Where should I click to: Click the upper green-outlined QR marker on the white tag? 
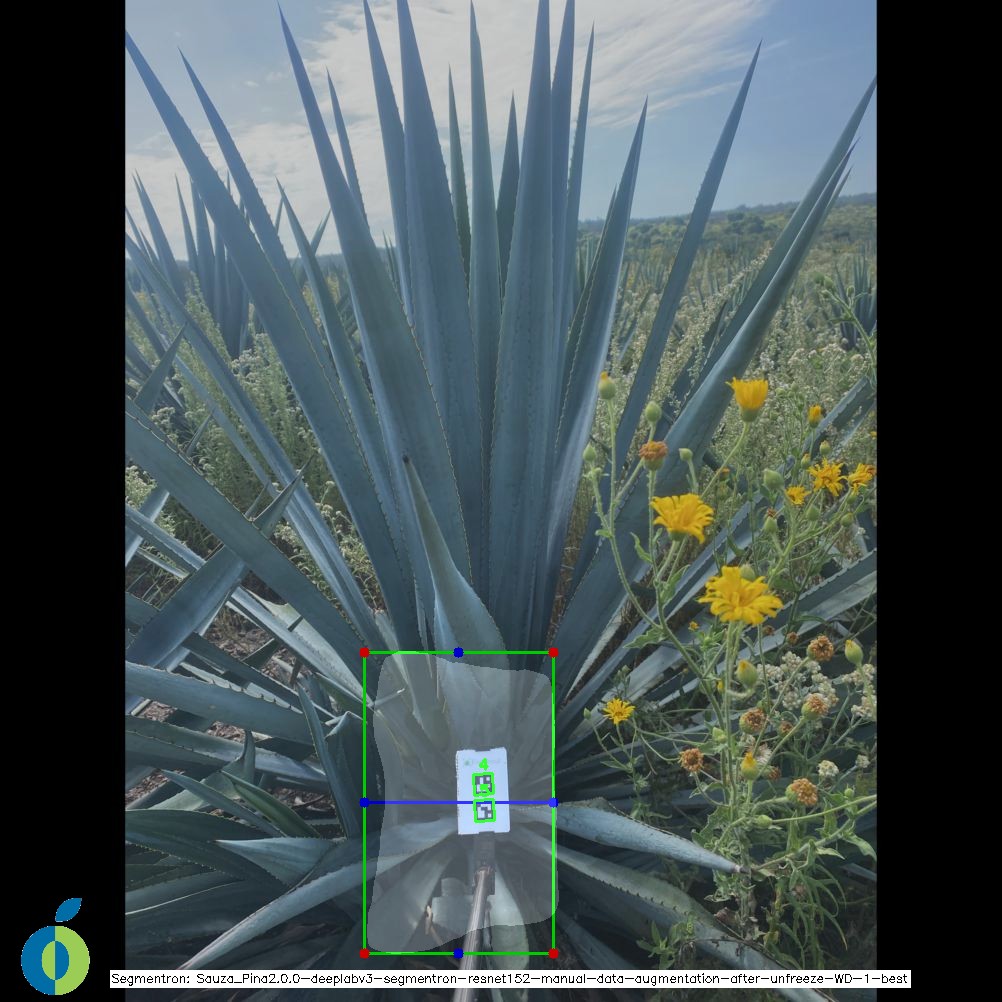[483, 784]
